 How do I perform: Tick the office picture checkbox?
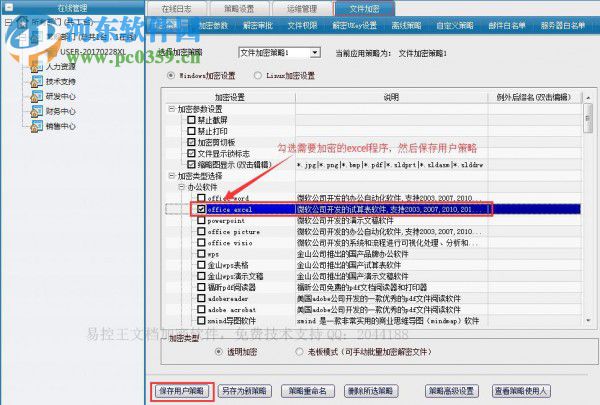tap(201, 231)
